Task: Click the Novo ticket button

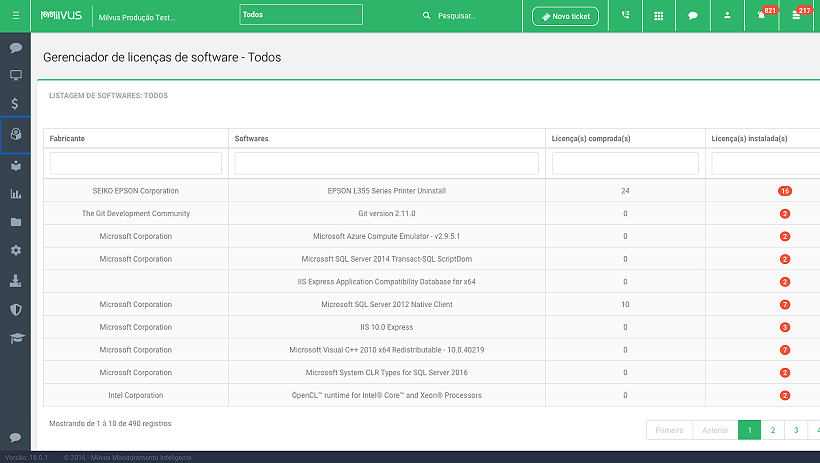Action: (x=565, y=16)
